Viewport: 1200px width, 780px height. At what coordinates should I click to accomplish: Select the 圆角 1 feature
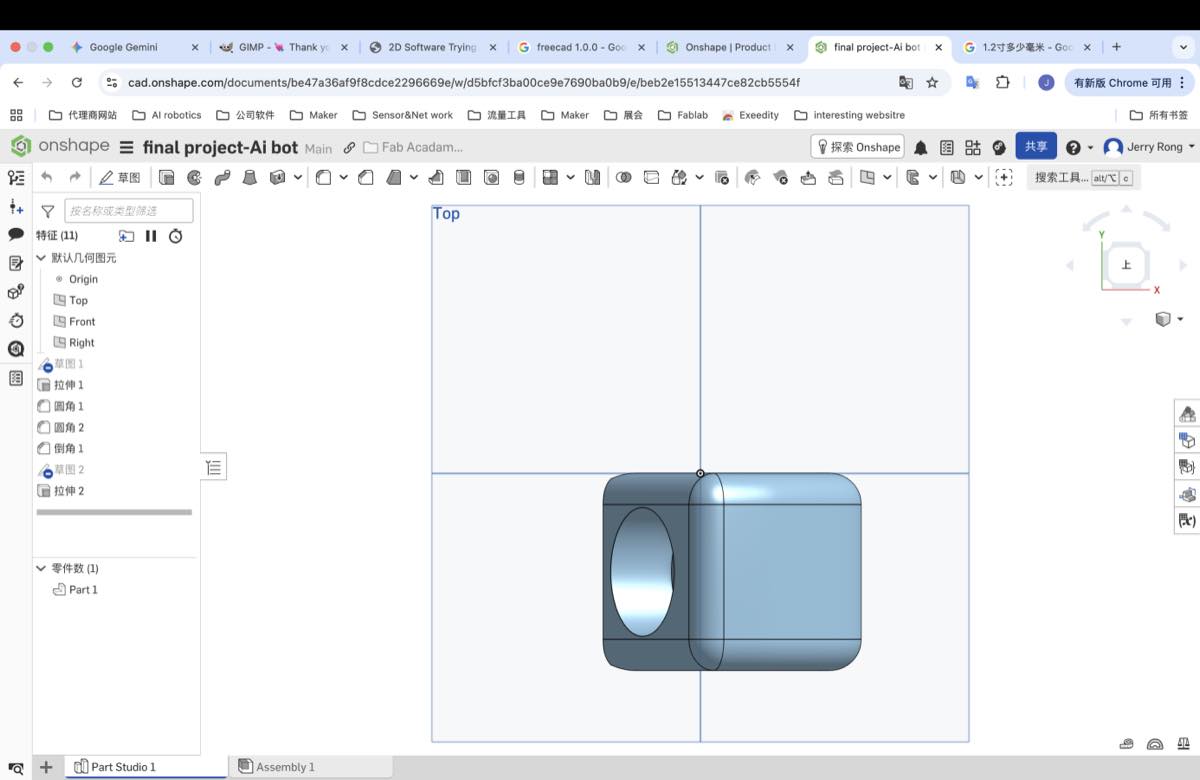[x=69, y=406]
